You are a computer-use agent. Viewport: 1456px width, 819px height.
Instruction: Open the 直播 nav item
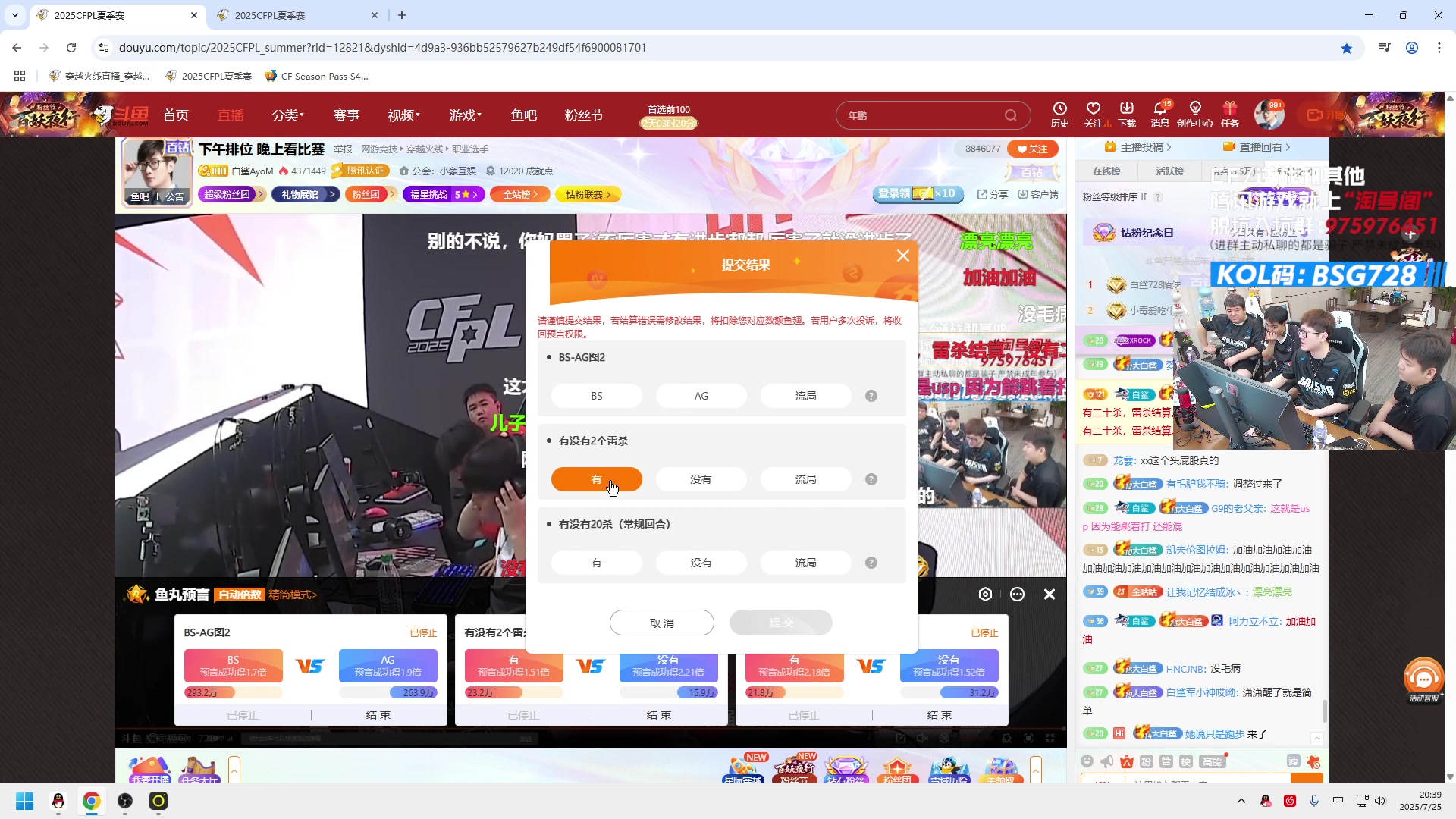231,115
